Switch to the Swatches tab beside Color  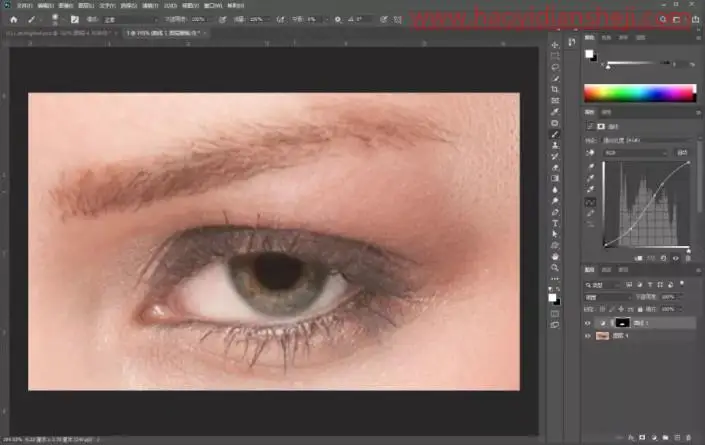point(606,38)
